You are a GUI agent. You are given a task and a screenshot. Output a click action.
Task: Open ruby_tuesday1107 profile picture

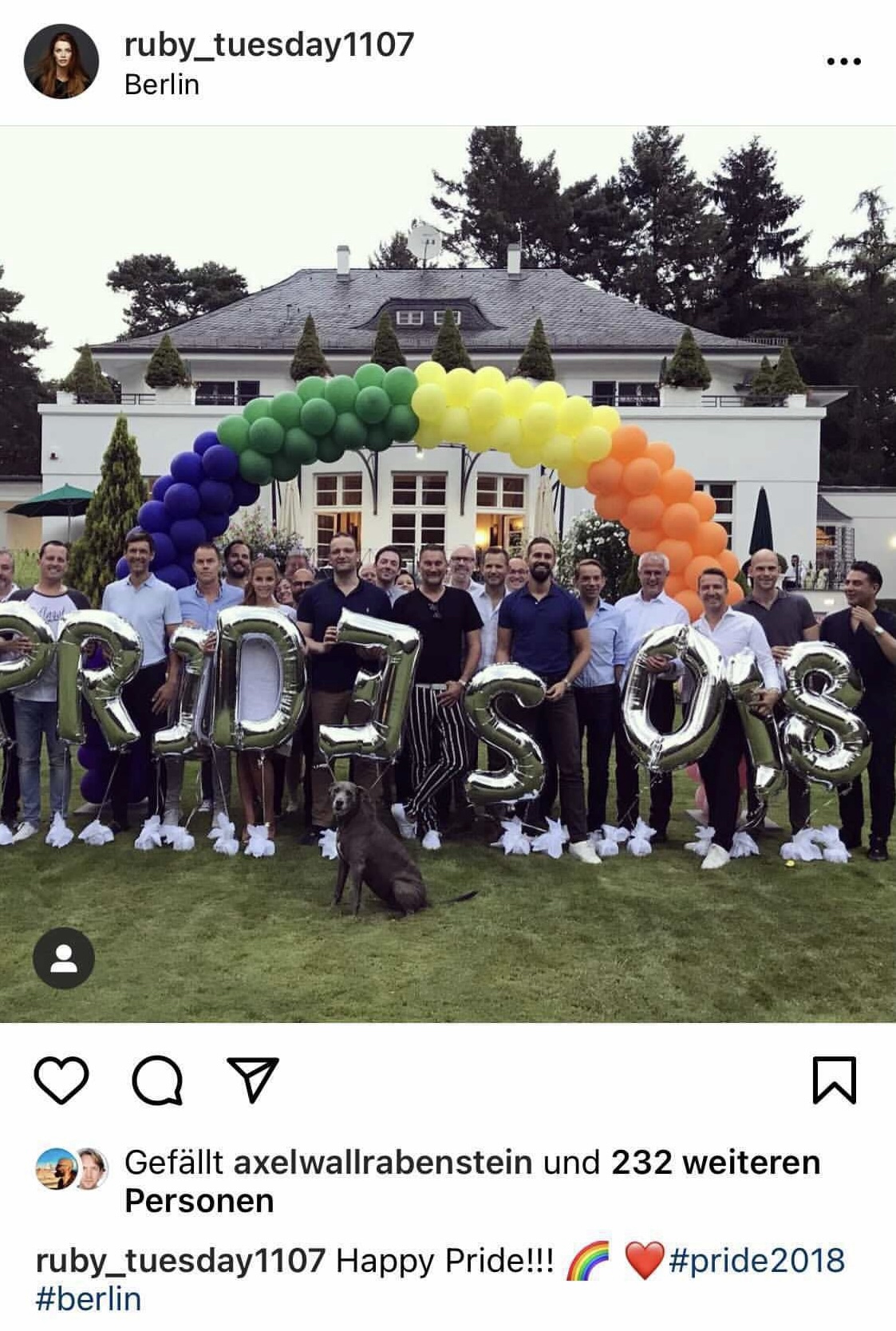(61, 61)
